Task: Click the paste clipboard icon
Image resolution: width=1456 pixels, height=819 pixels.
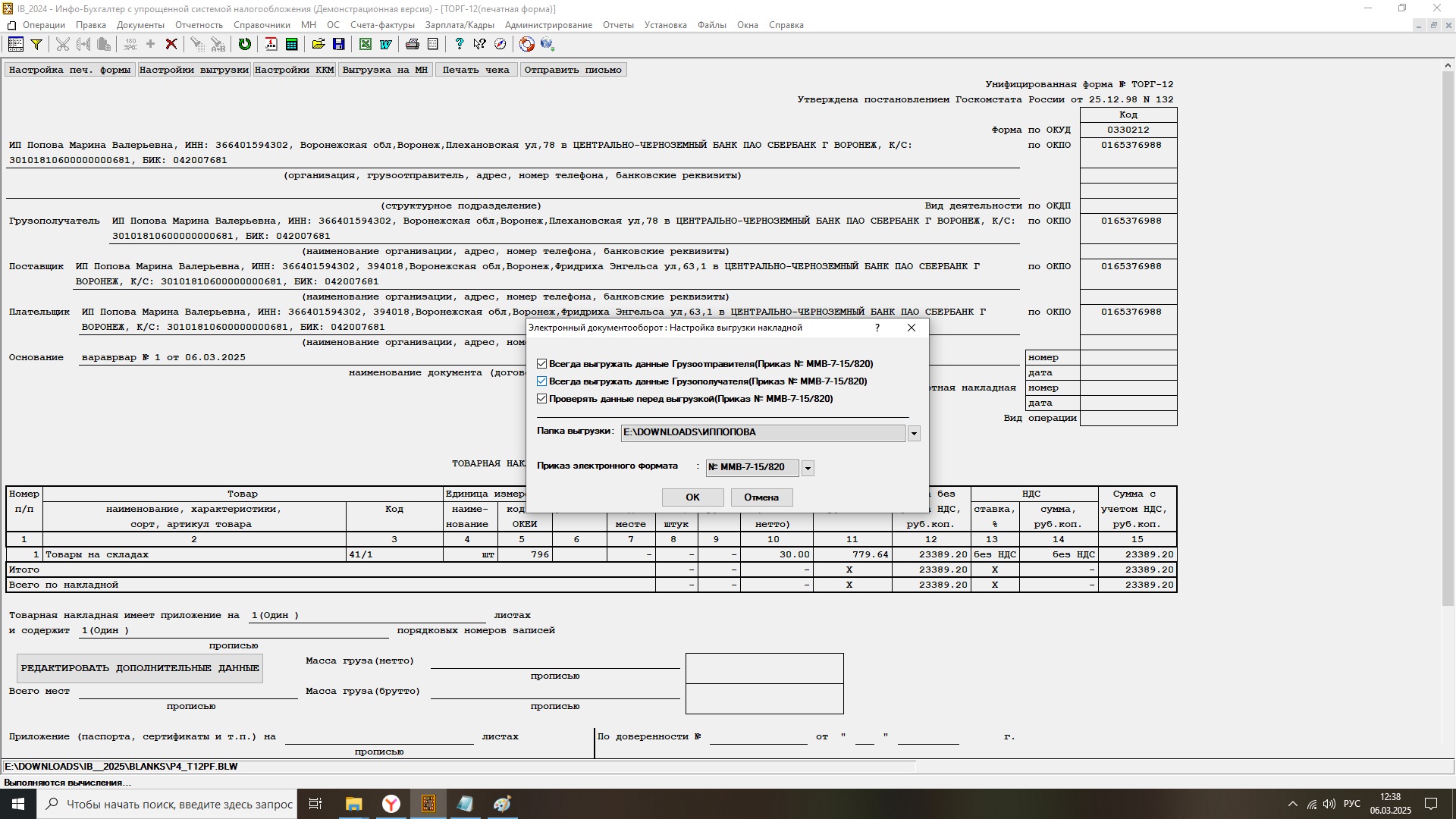Action: tap(104, 45)
